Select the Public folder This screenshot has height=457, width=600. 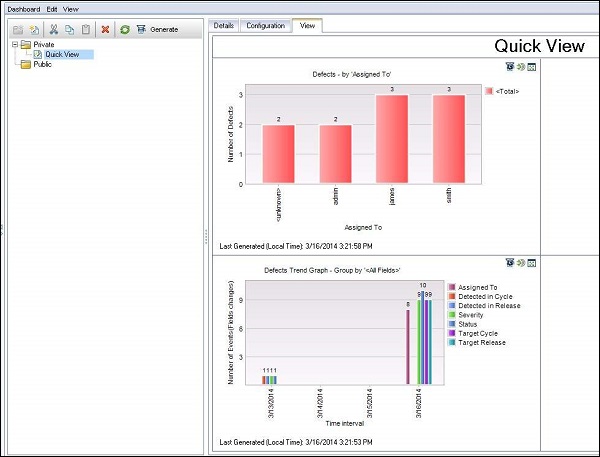[43, 64]
